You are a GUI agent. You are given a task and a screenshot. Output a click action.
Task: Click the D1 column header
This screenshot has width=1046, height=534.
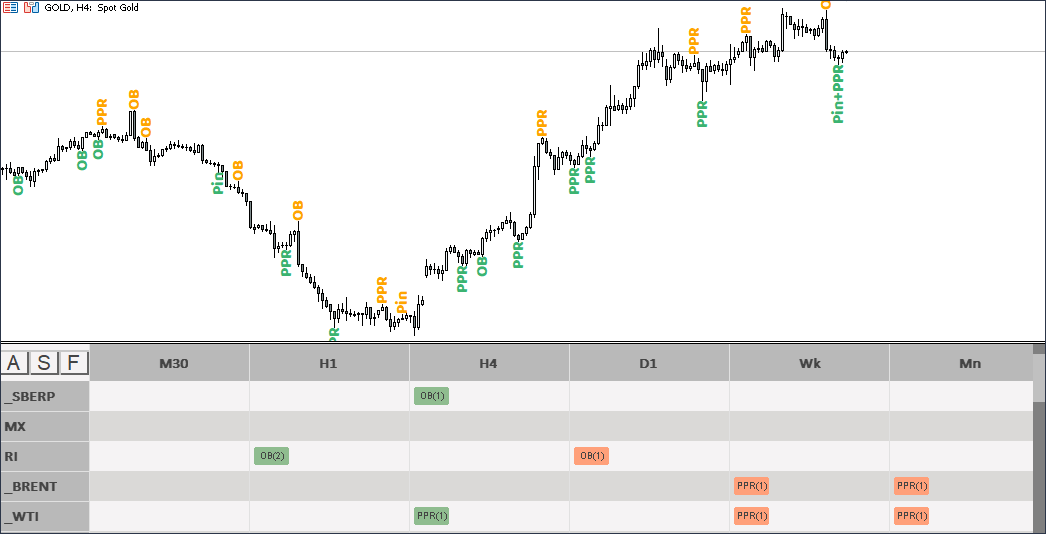click(x=648, y=364)
